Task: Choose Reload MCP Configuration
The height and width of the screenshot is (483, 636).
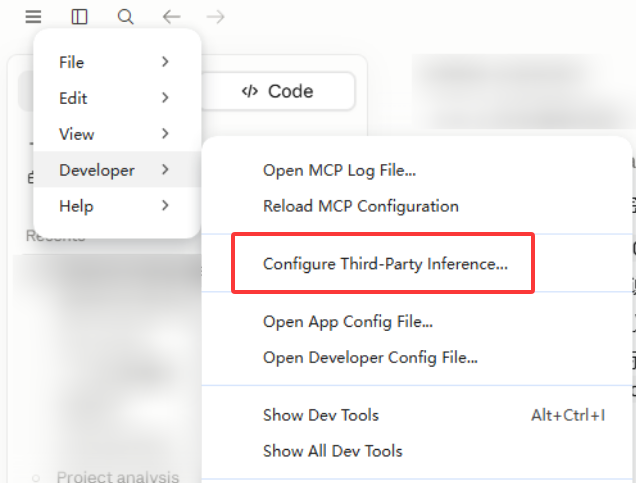Action: (x=417, y=206)
